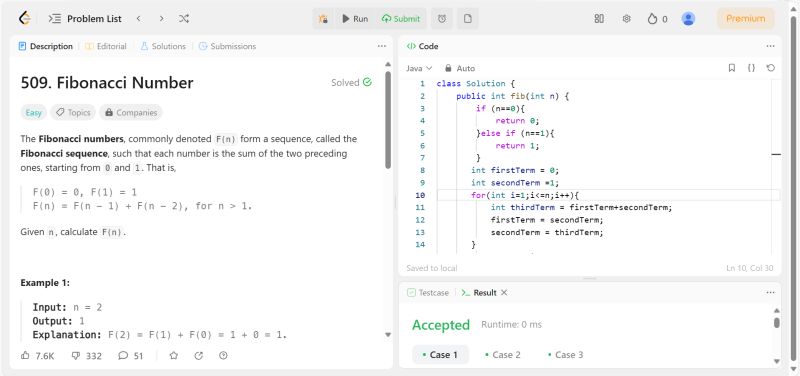Viewport: 800px width, 376px height.
Task: Submit the solution
Action: [x=401, y=19]
